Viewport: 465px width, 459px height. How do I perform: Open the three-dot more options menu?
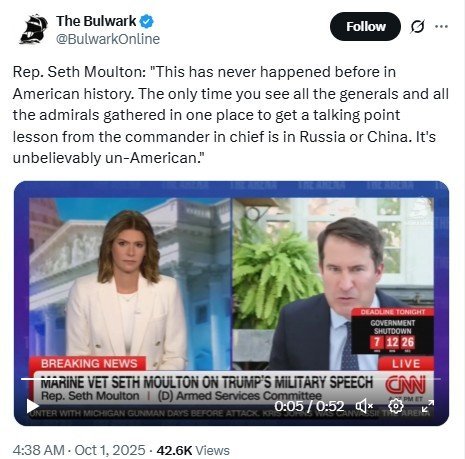[x=441, y=26]
